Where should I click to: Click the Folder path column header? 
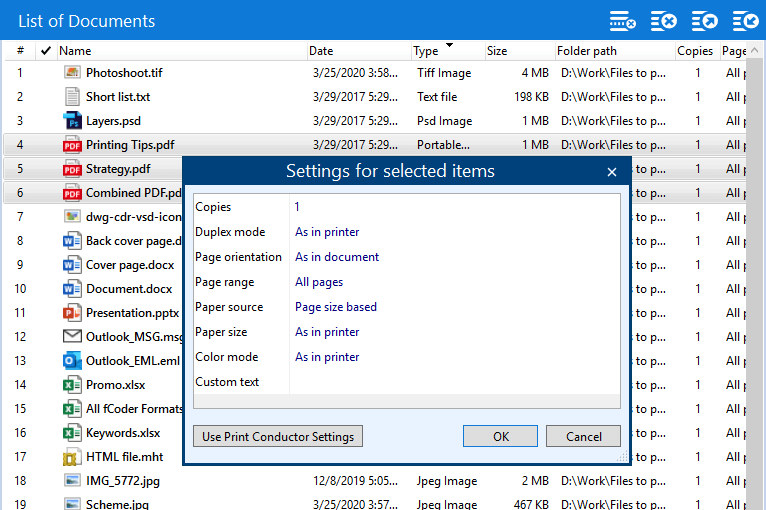(x=588, y=51)
